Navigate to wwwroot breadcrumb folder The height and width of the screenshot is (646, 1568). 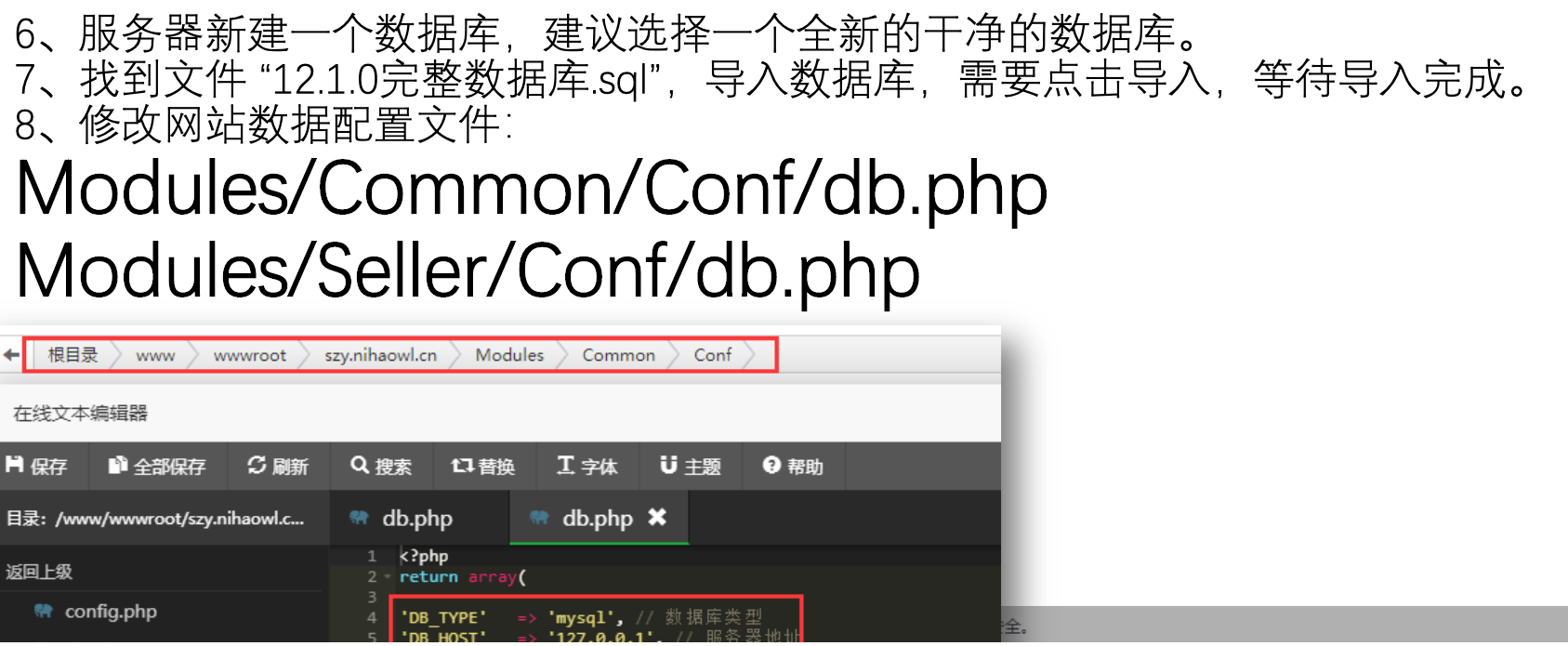tap(250, 355)
